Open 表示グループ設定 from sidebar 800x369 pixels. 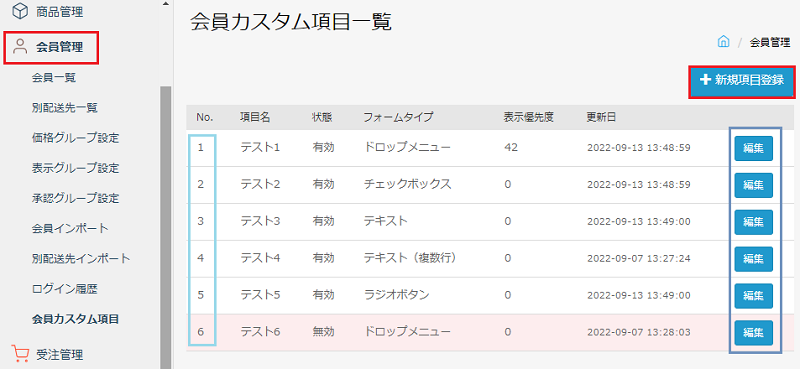point(75,168)
